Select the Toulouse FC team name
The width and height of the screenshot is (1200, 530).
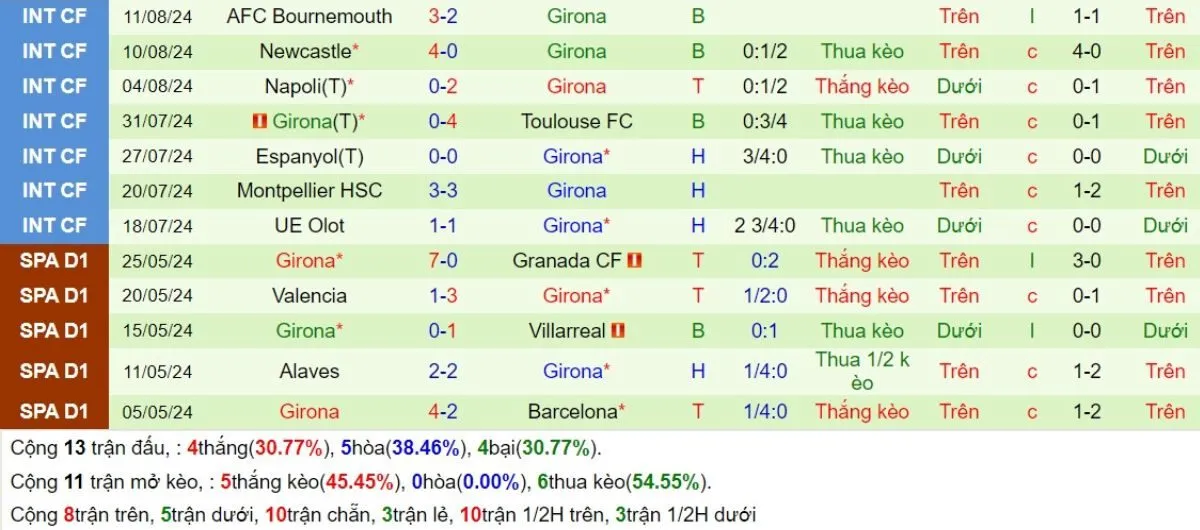click(576, 122)
